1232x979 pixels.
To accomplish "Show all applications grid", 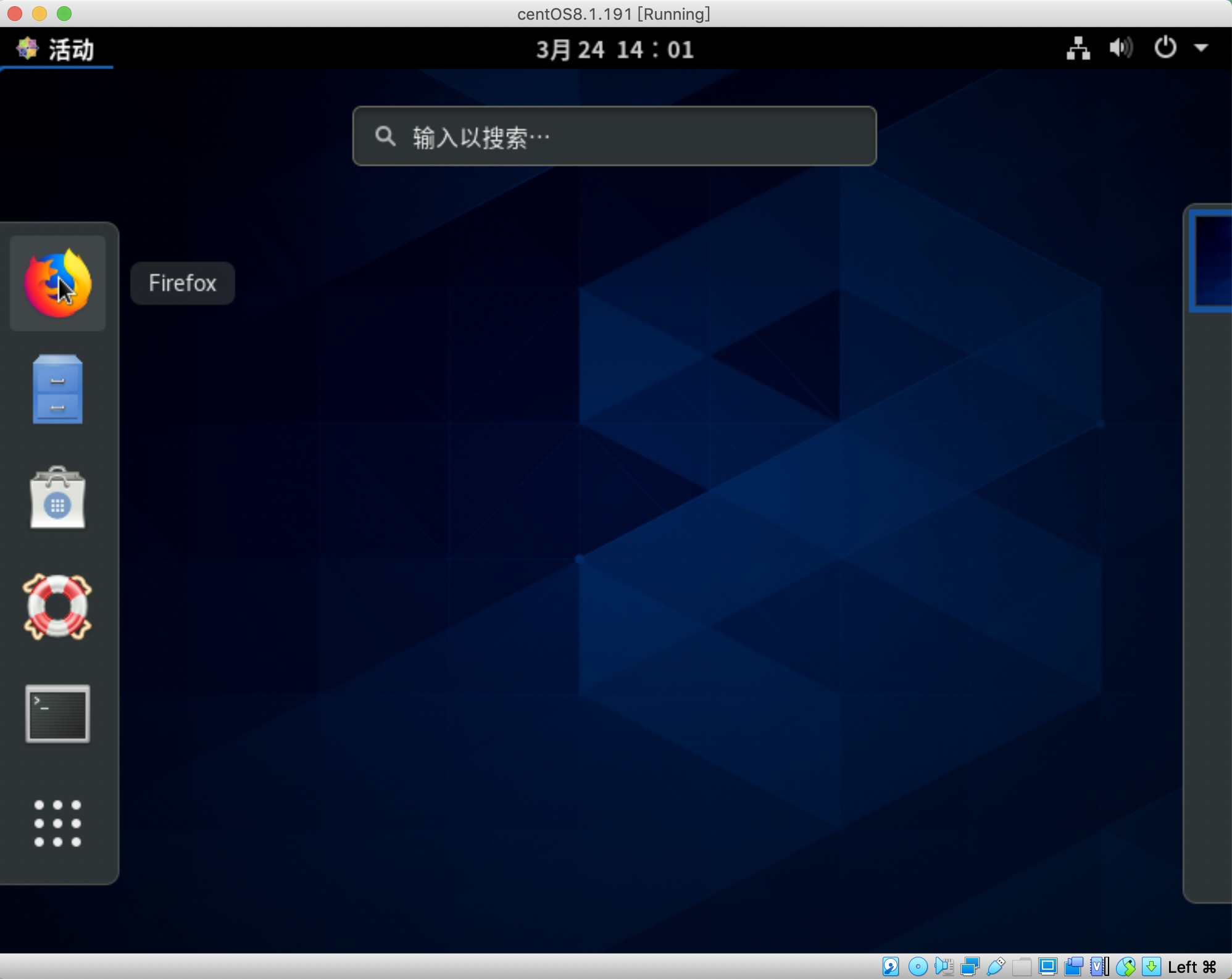I will (57, 823).
